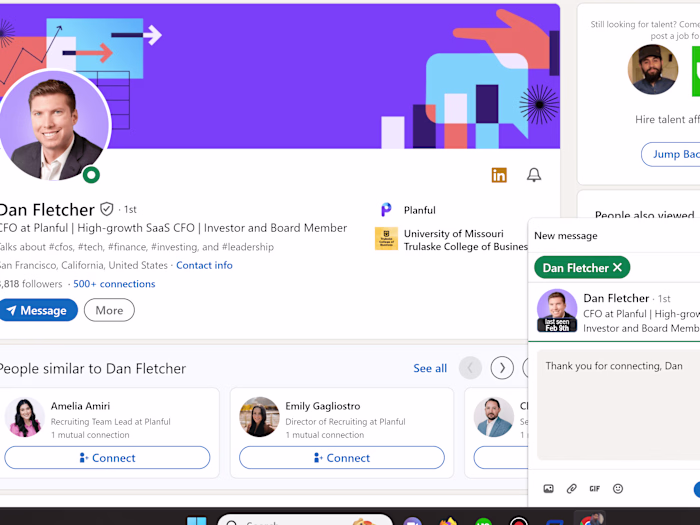Open Planful company link
700x525 pixels.
point(419,210)
